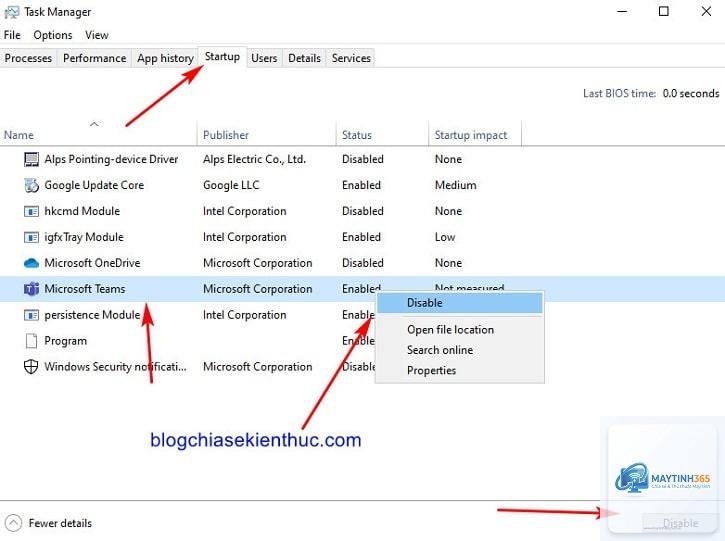Click the Microsoft OneDrive cloud icon

[31, 263]
